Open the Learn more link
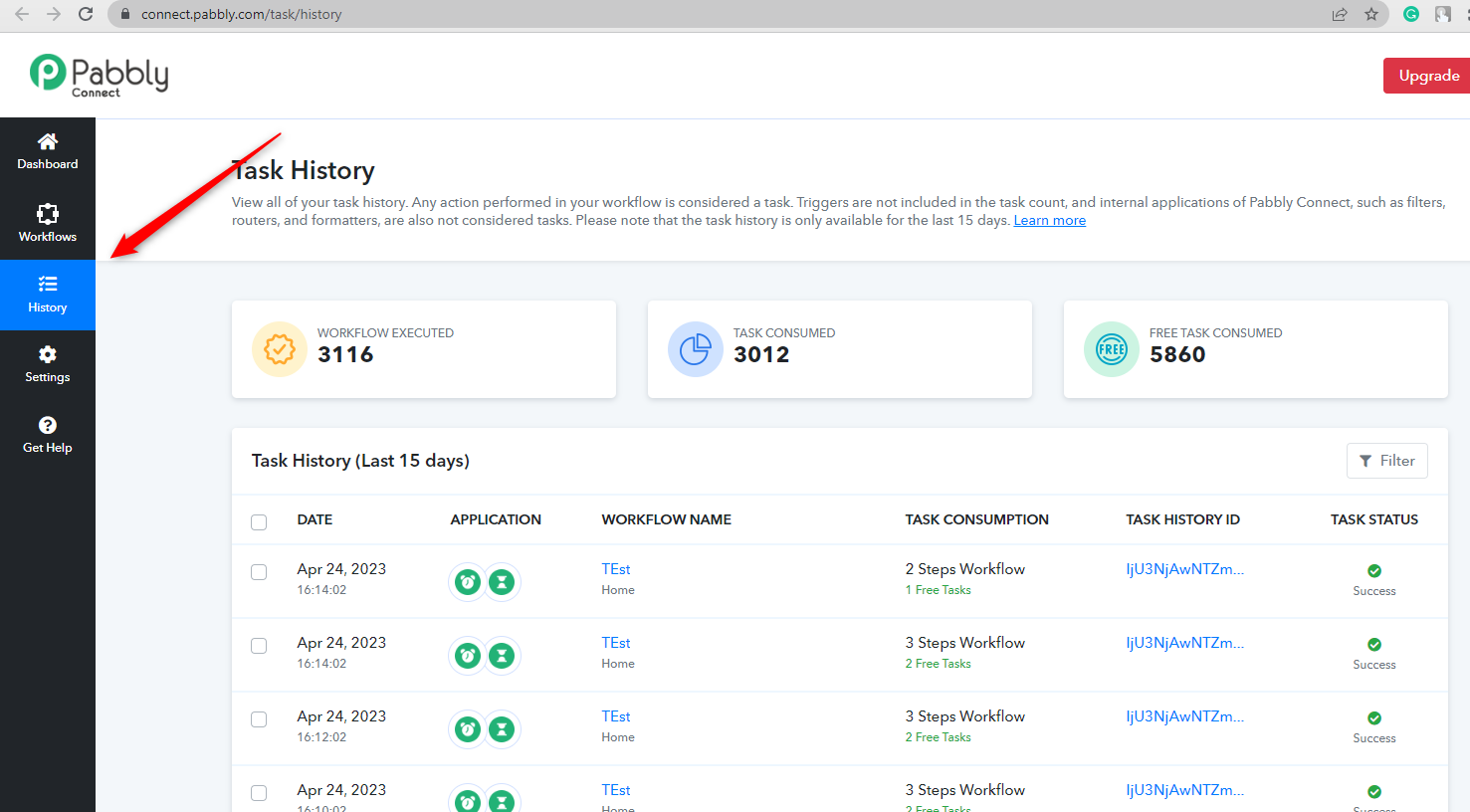The height and width of the screenshot is (812, 1470). click(1049, 220)
